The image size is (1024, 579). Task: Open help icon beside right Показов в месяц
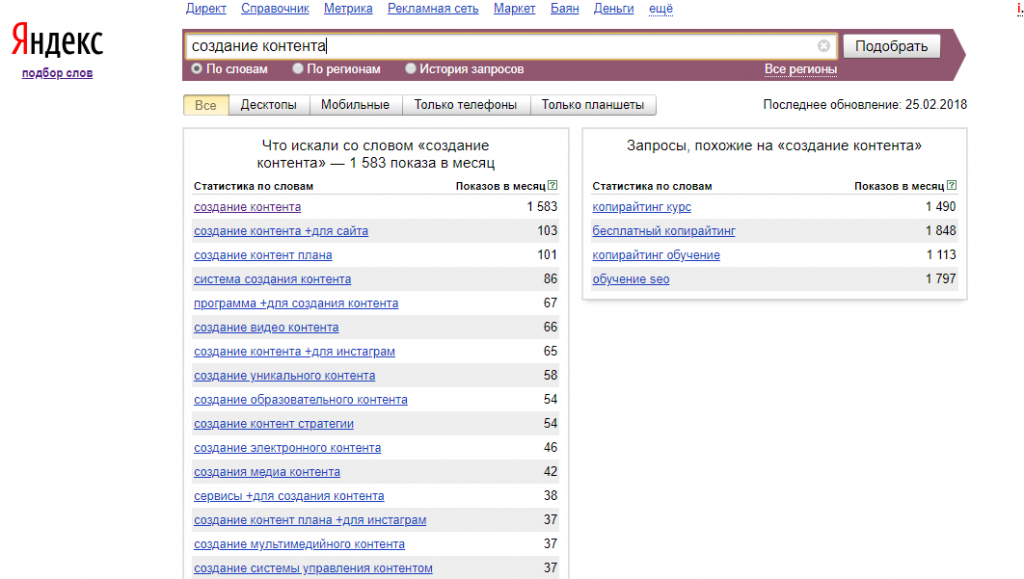tap(952, 185)
